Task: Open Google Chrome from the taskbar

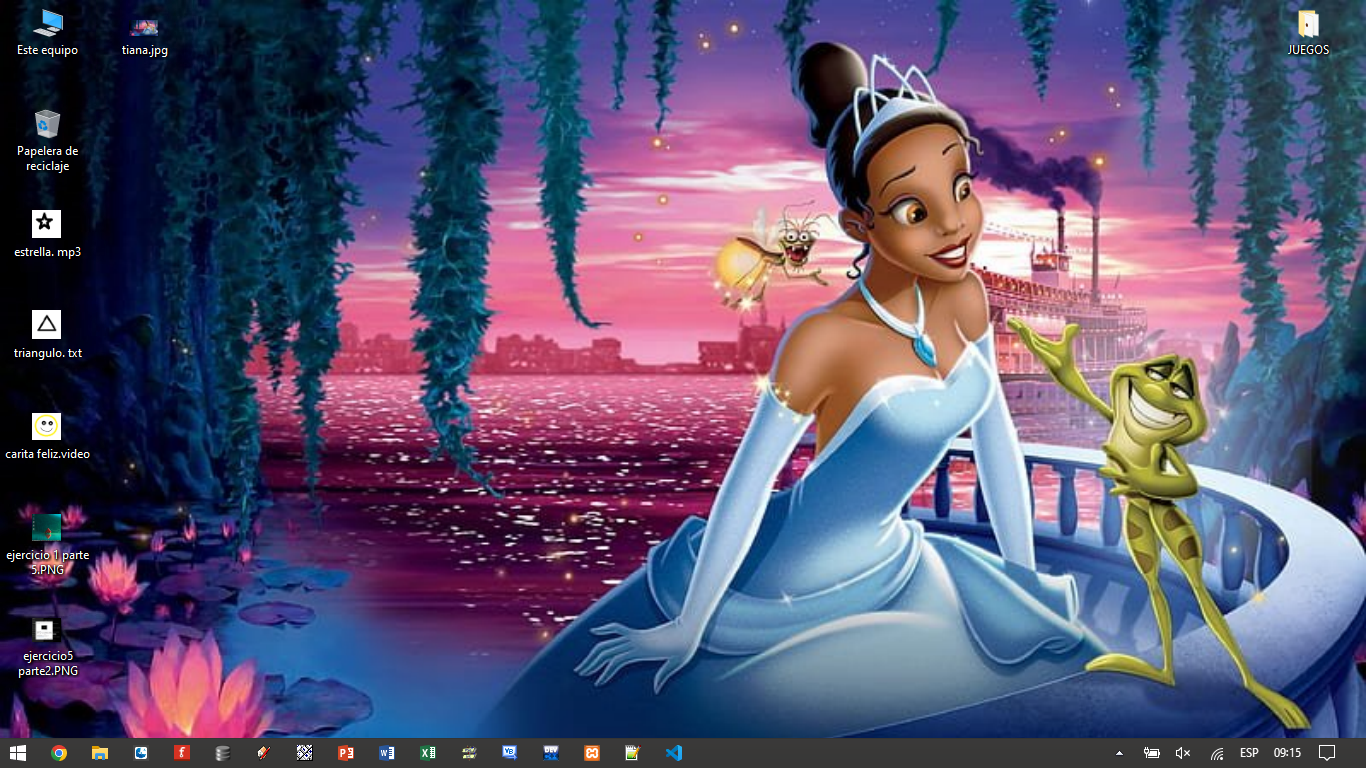Action: click(59, 753)
